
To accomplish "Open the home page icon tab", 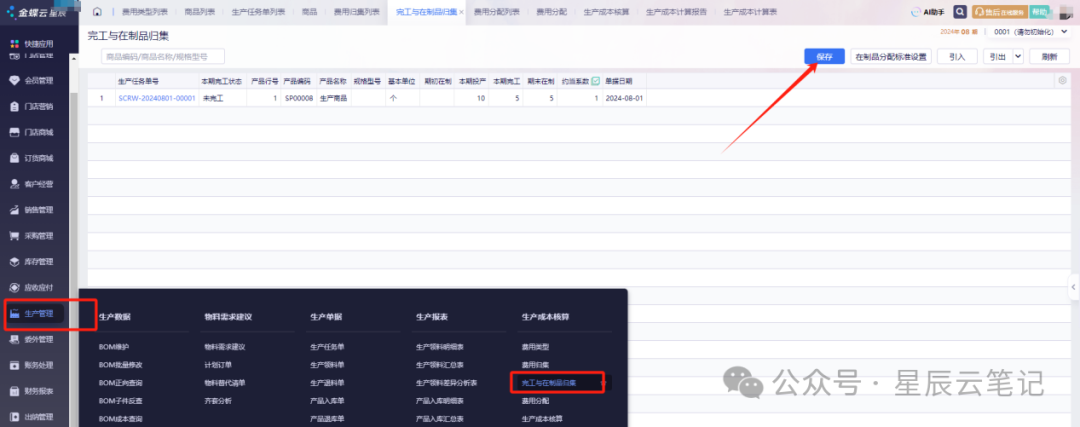I will click(x=97, y=12).
